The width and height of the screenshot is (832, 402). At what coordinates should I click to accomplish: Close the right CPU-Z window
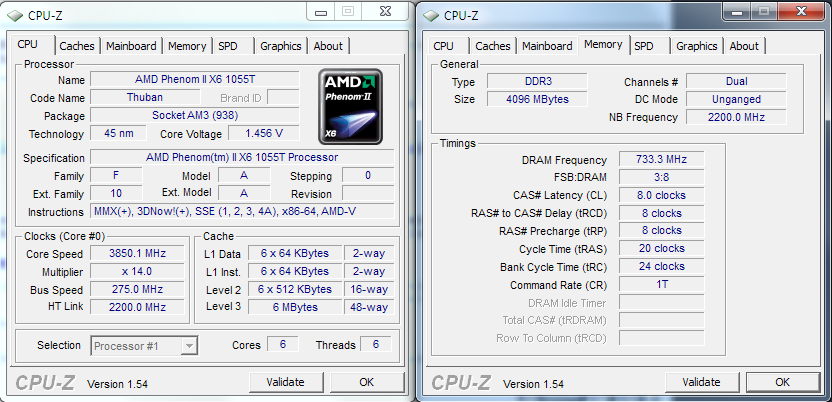tap(802, 11)
